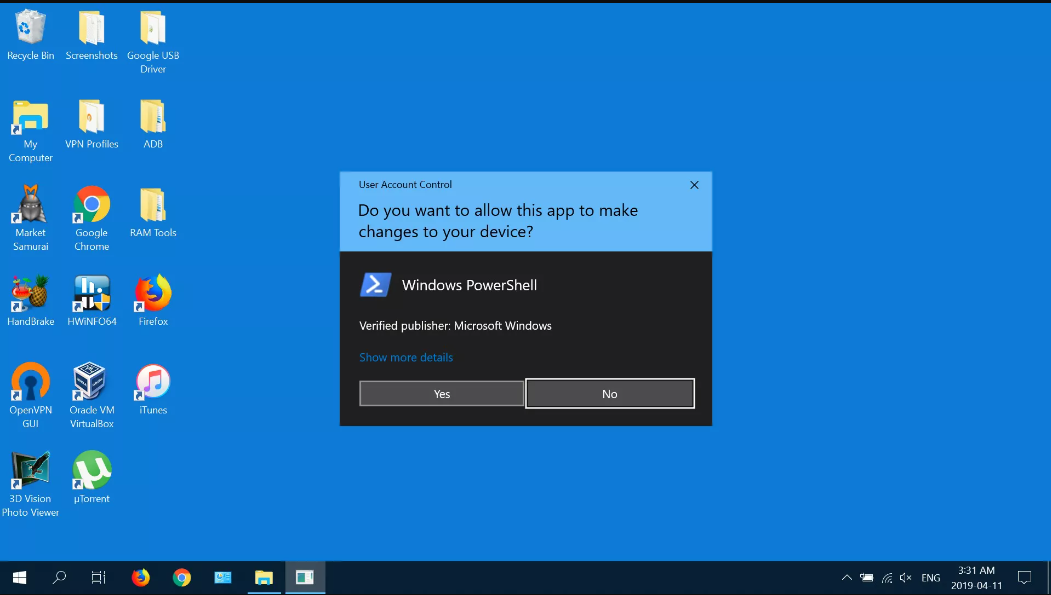Click the power plug tray icon
Screen dimensions: 1051x595
tap(867, 578)
